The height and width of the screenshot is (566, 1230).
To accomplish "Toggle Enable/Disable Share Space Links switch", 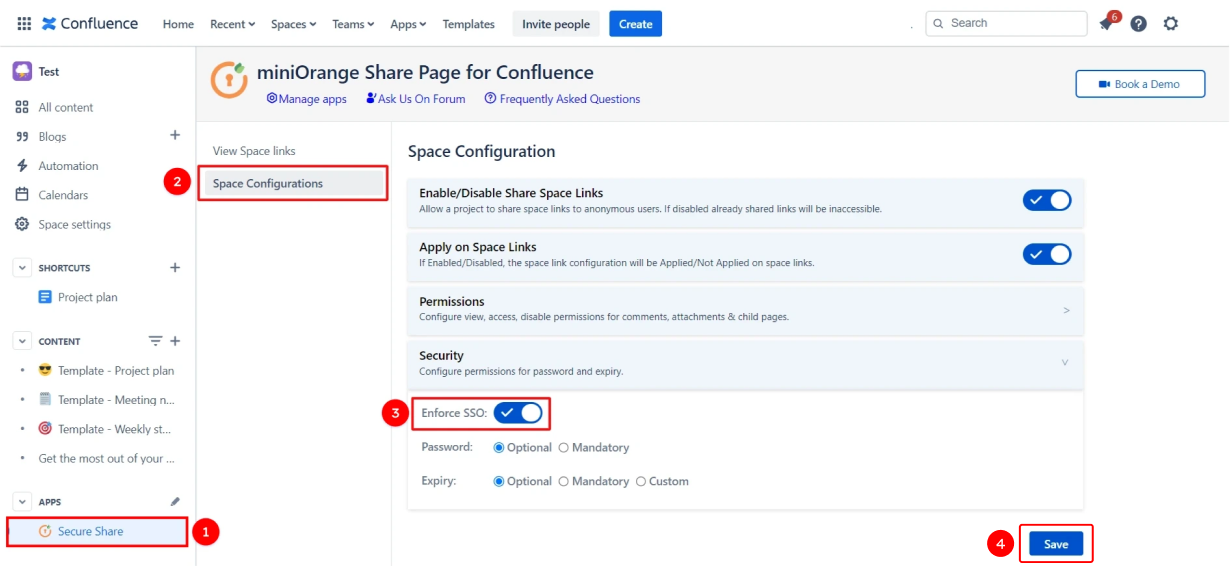I will (x=1047, y=200).
